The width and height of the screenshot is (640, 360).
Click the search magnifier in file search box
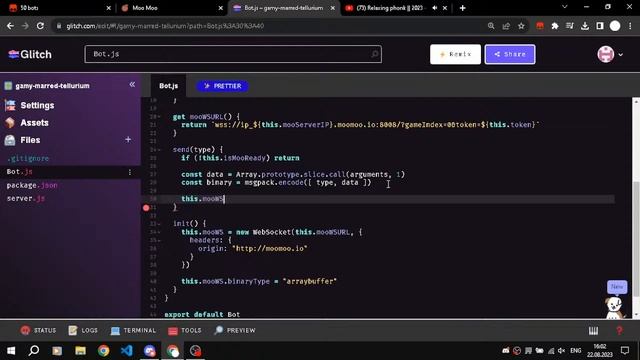pos(374,54)
